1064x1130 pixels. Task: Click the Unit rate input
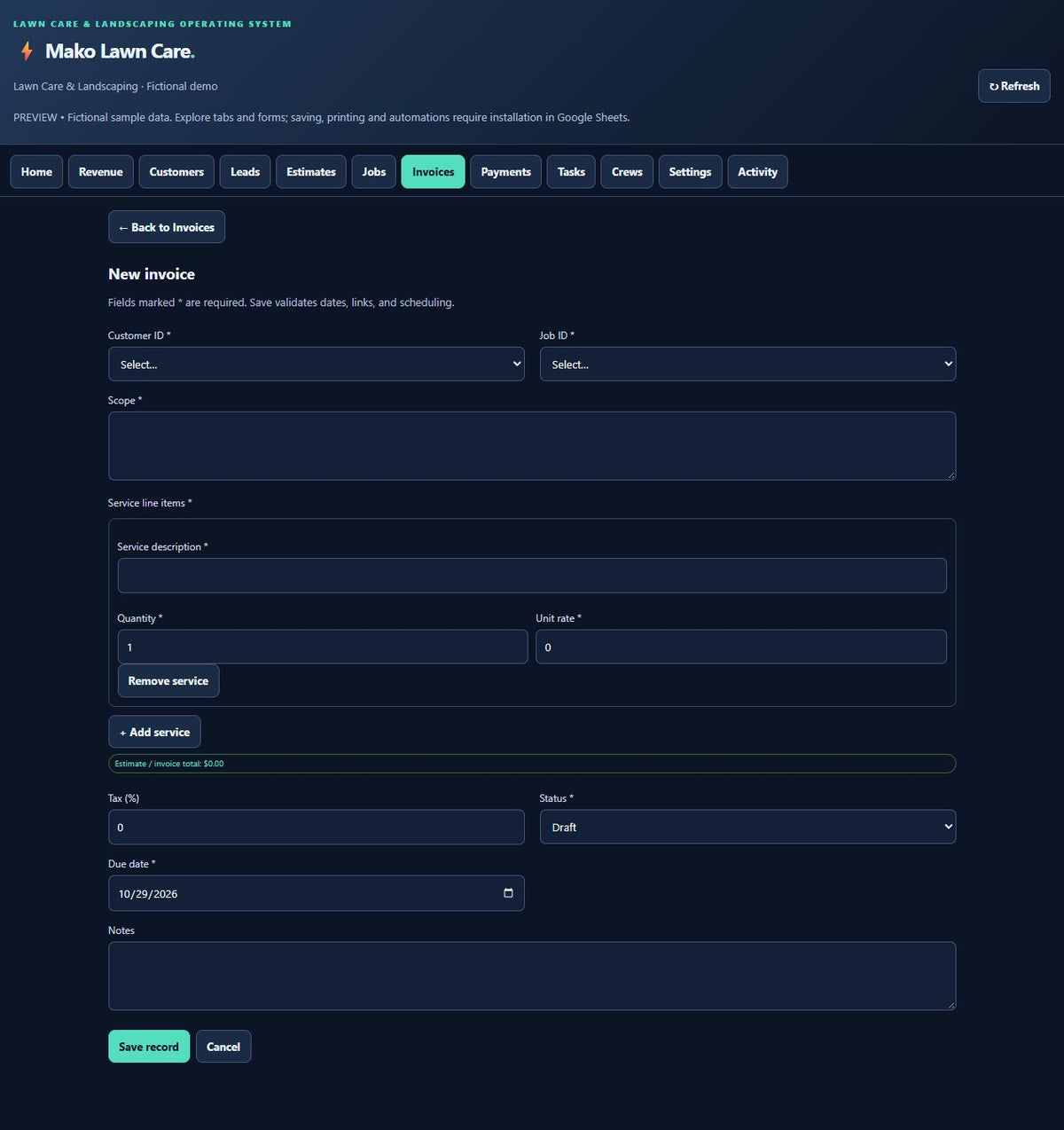click(741, 647)
